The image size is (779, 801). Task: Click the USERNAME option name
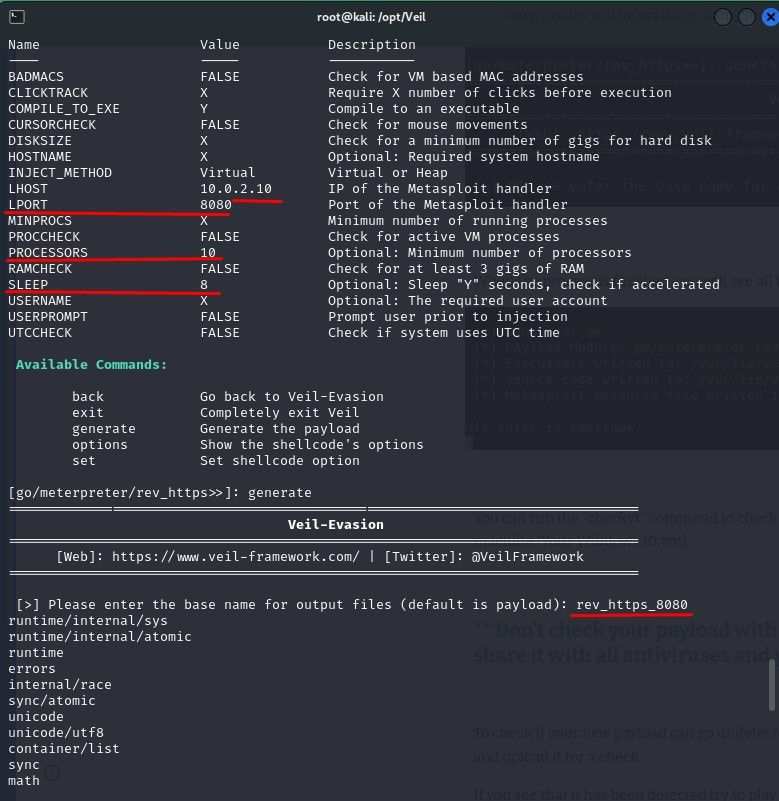[x=40, y=300]
